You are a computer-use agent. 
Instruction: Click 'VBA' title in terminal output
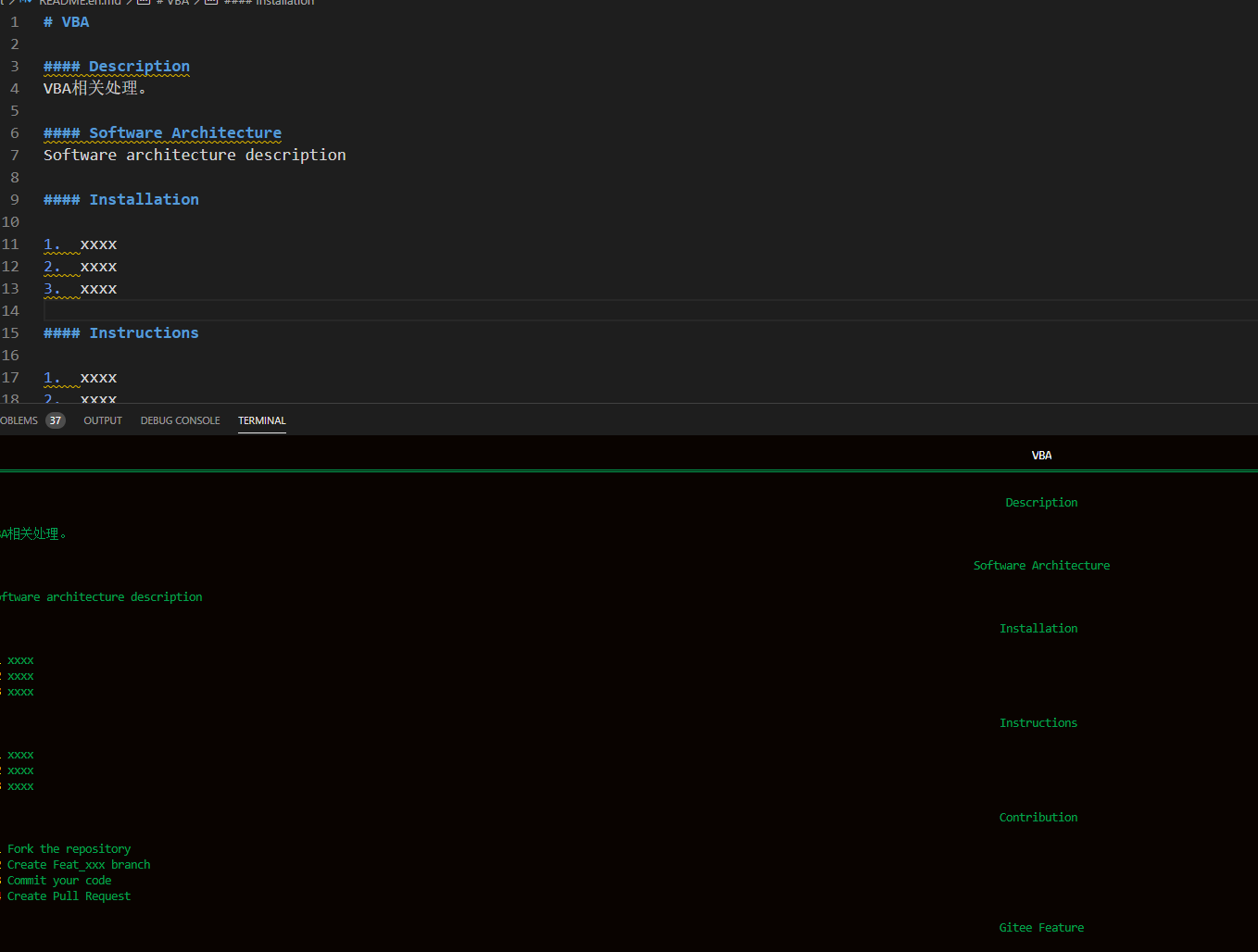coord(1041,456)
